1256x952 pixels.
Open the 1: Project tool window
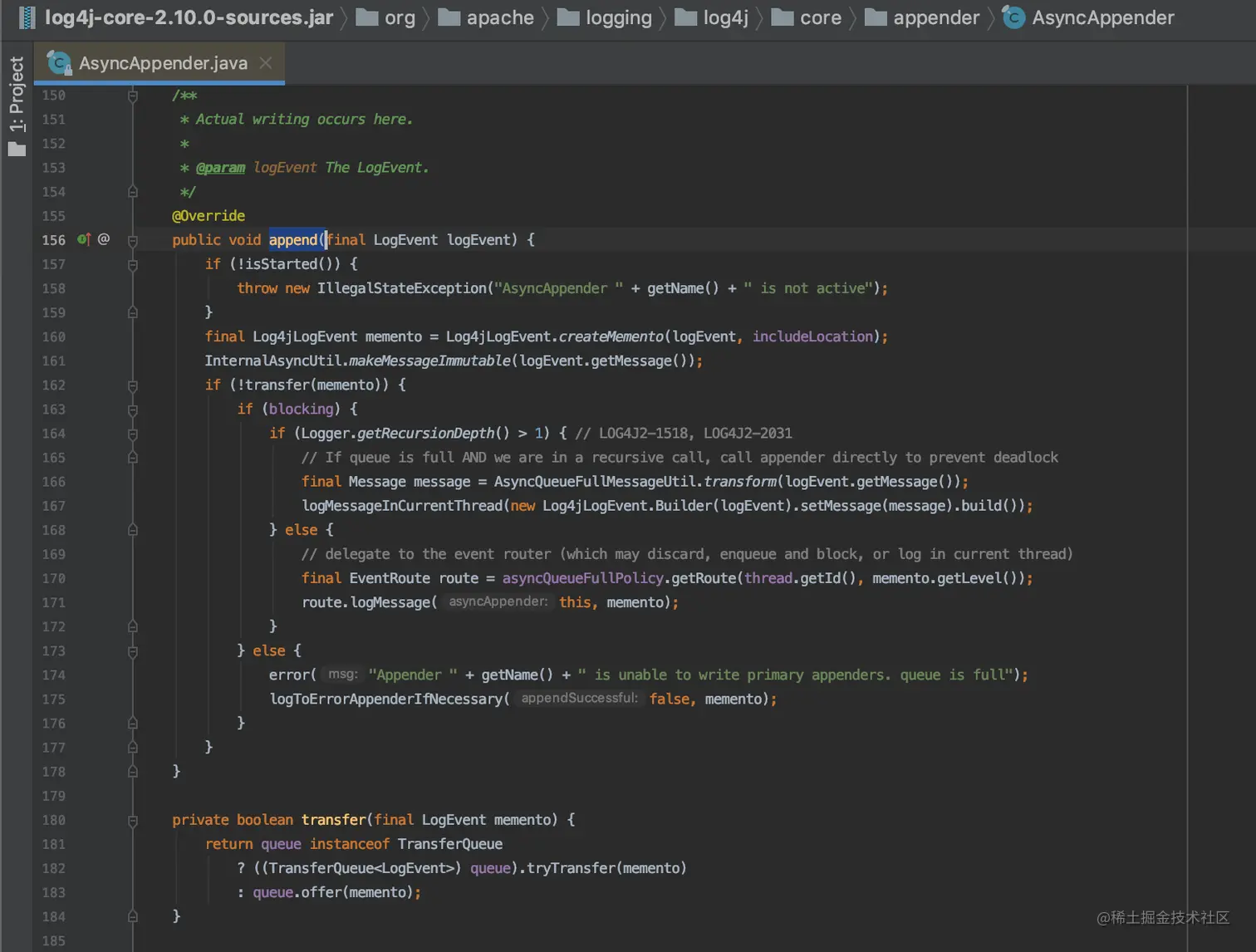17,94
